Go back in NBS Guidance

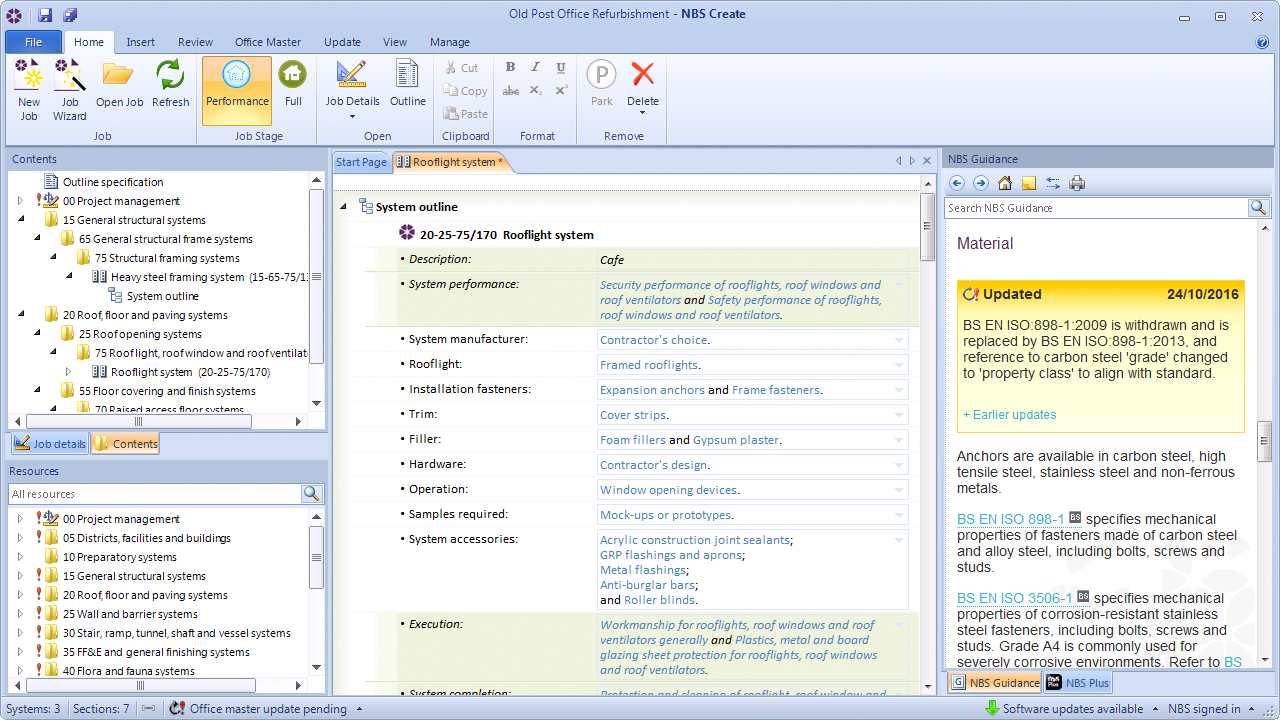point(957,183)
